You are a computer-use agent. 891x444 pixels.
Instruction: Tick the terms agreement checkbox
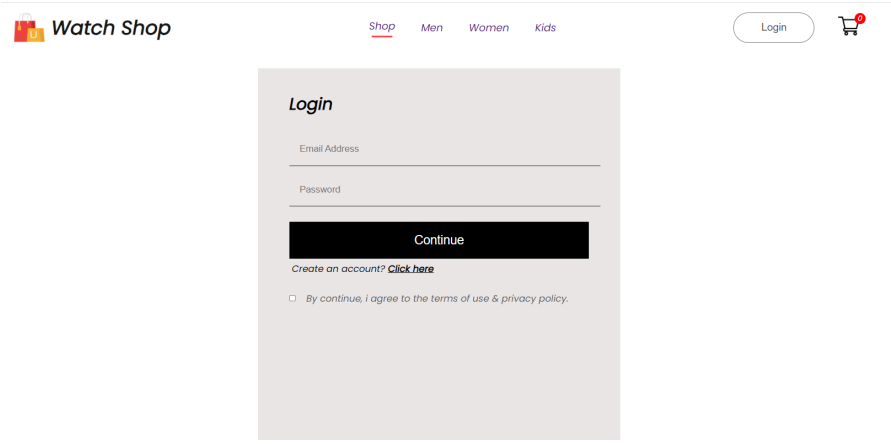click(x=293, y=298)
